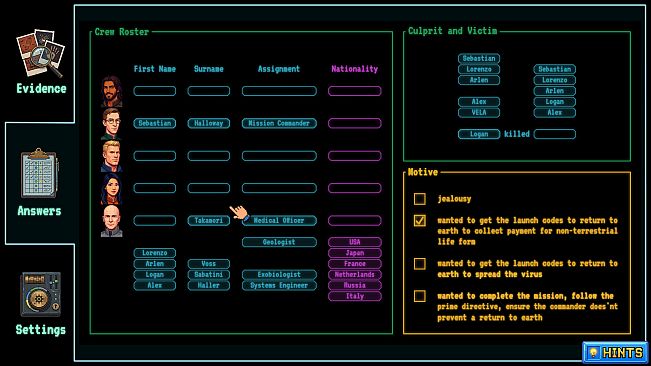Click the HINTS lightbulb button
Image resolution: width=651 pixels, height=366 pixels.
pyautogui.click(x=615, y=353)
